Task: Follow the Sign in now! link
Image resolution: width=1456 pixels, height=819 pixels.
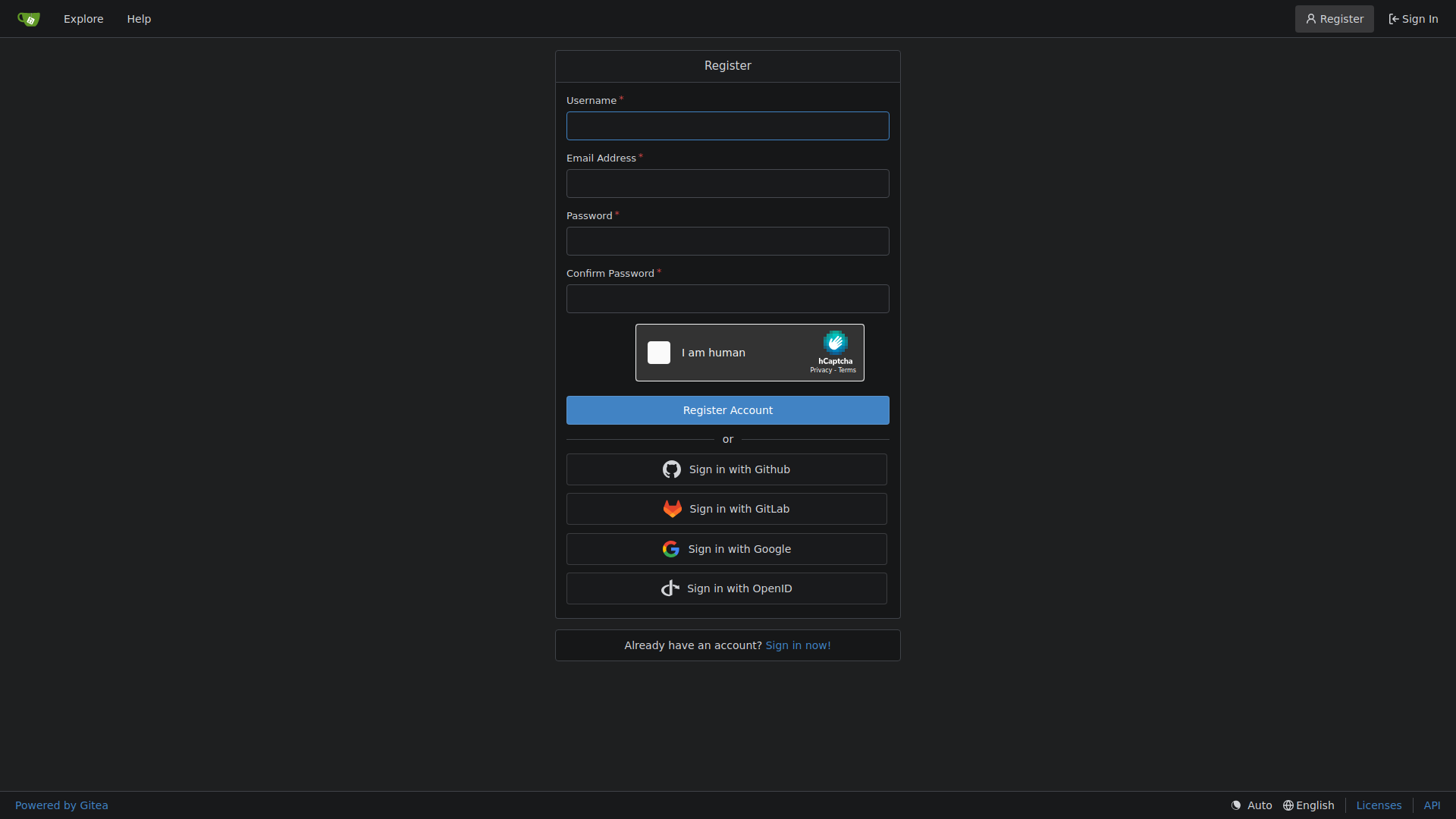Action: click(798, 645)
